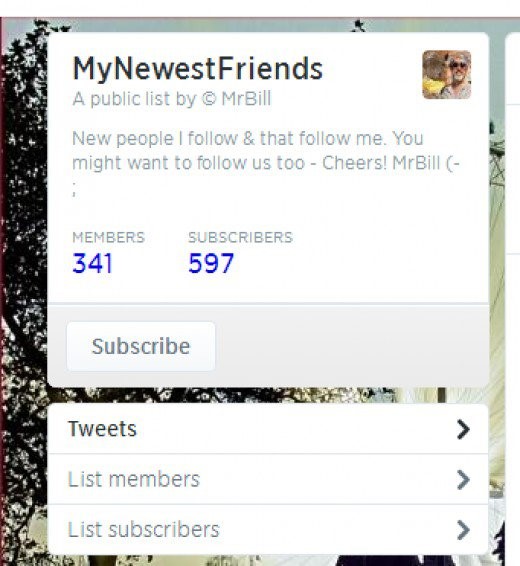Click the tree background image on the left
The width and height of the screenshot is (520, 566).
pyautogui.click(x=23, y=289)
